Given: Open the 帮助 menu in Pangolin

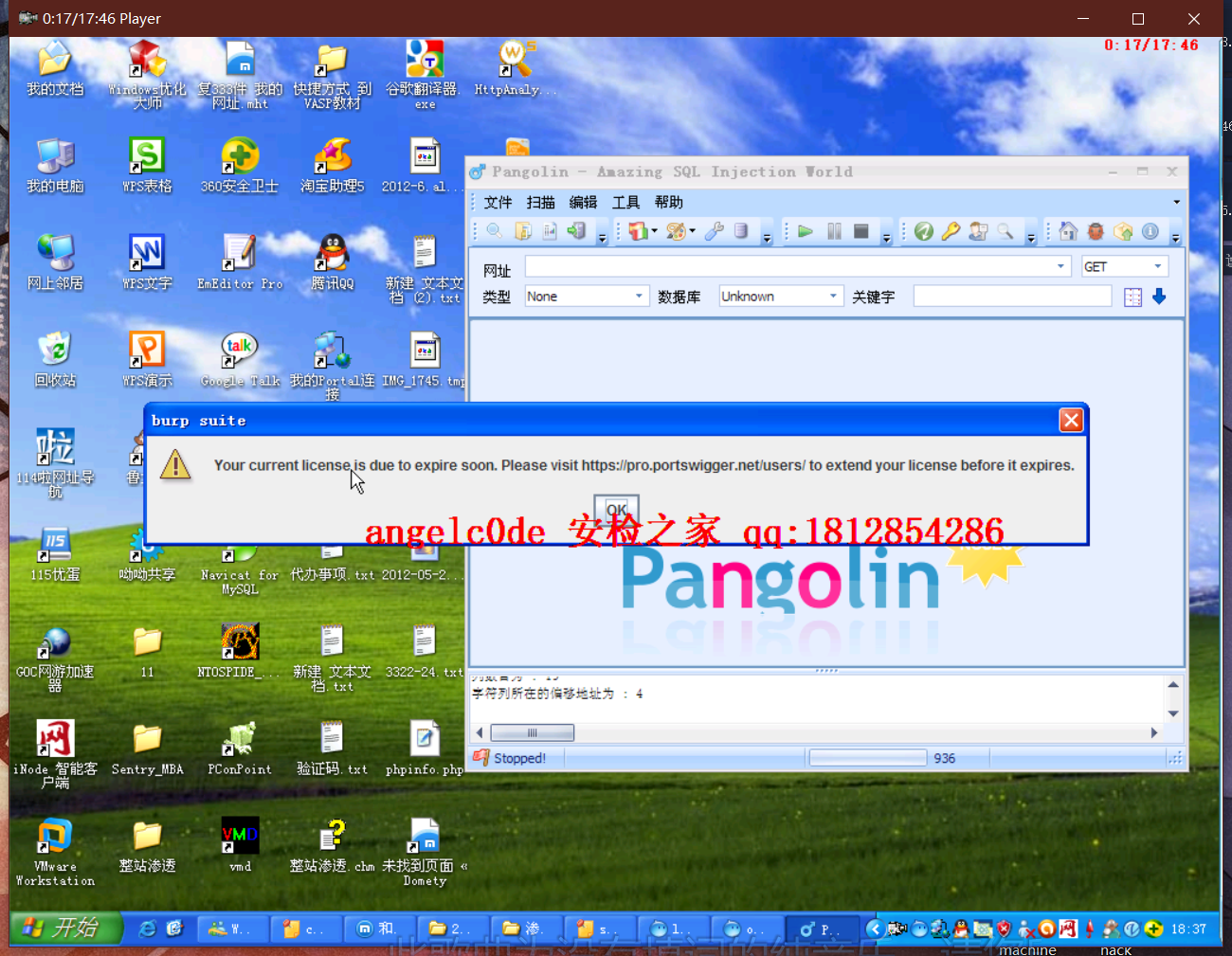Looking at the screenshot, I should tap(668, 202).
